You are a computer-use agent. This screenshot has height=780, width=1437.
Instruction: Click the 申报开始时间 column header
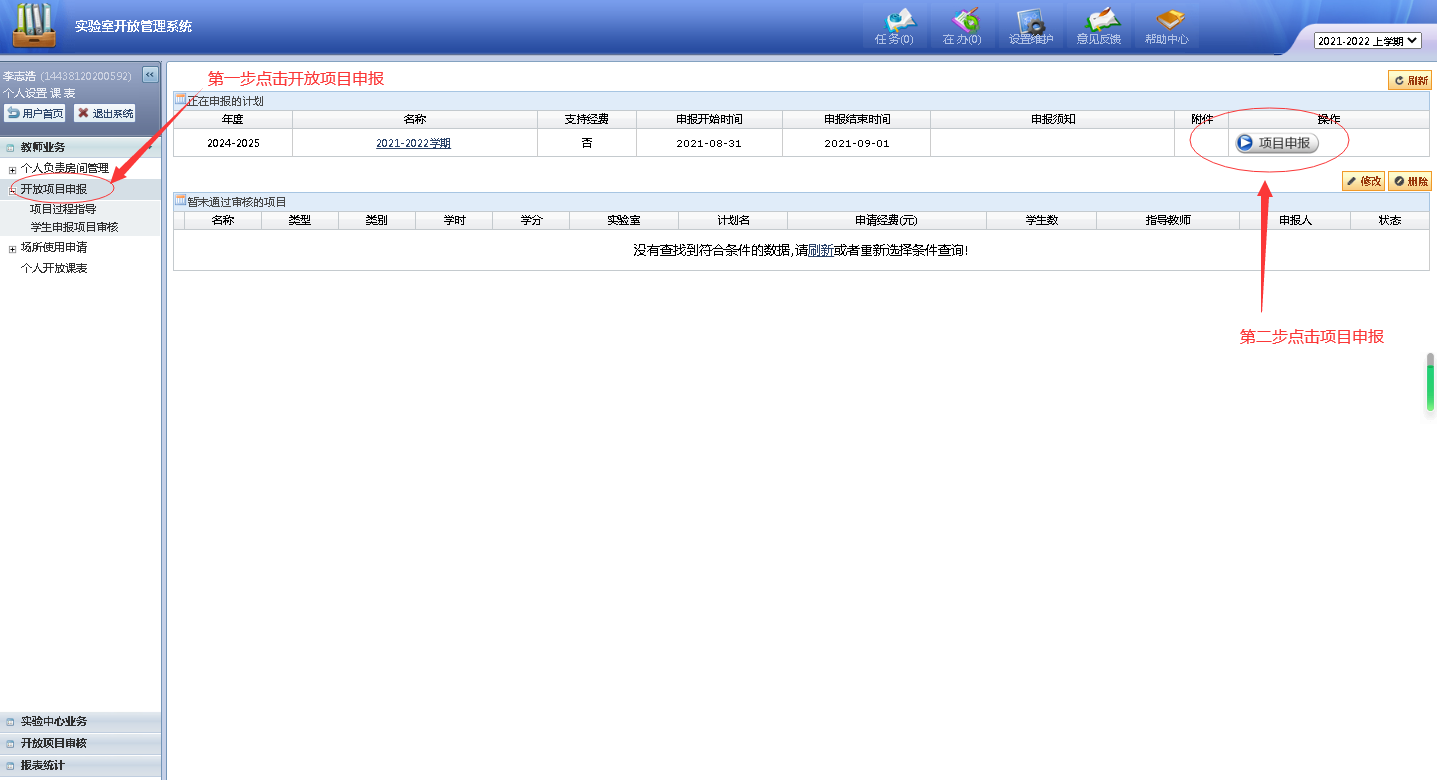709,119
